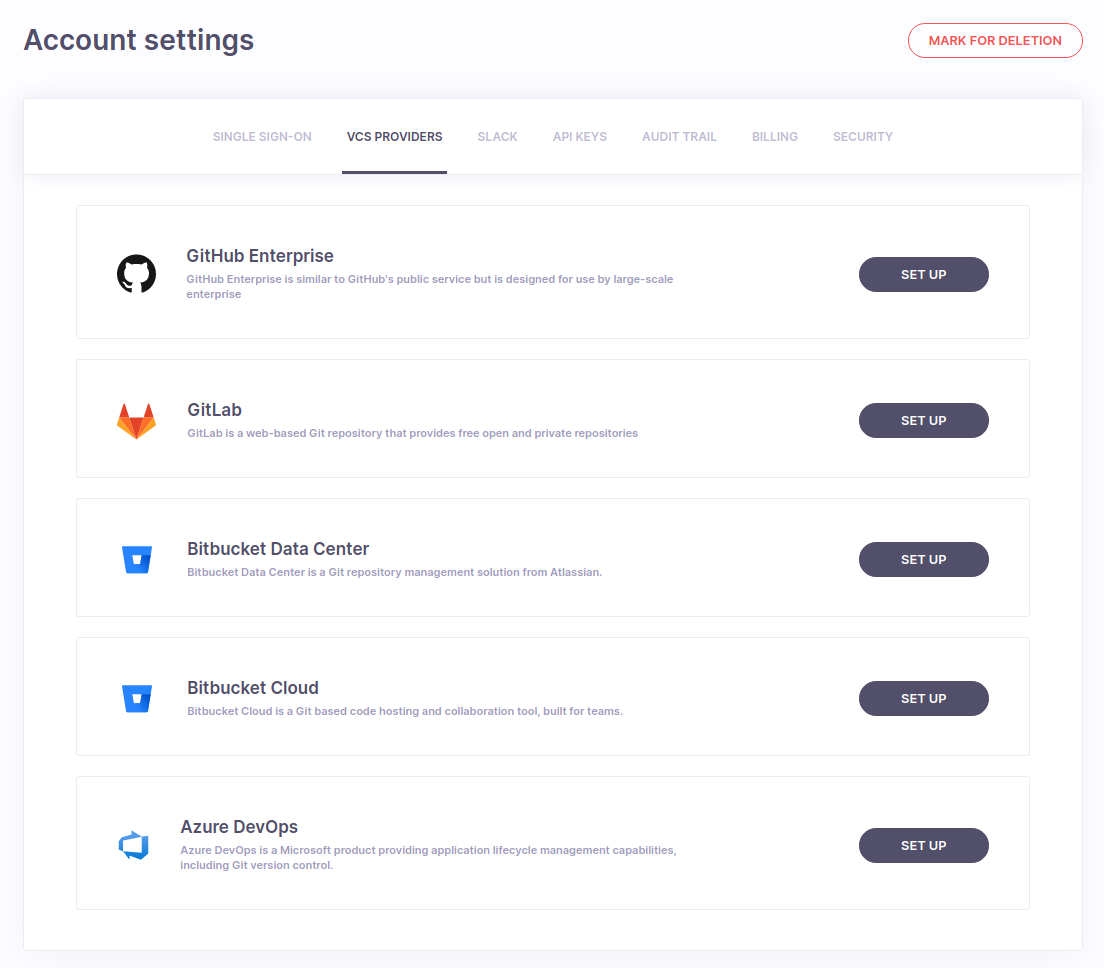Open the Single Sign-On tab
The height and width of the screenshot is (968, 1104).
[x=262, y=137]
